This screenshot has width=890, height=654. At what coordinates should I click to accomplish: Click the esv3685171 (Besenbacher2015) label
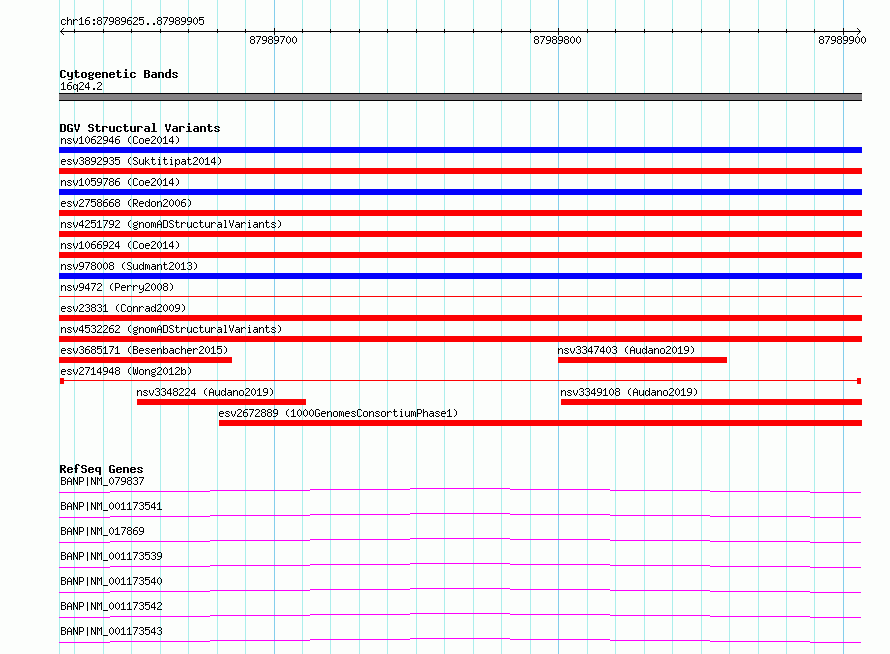point(144,350)
